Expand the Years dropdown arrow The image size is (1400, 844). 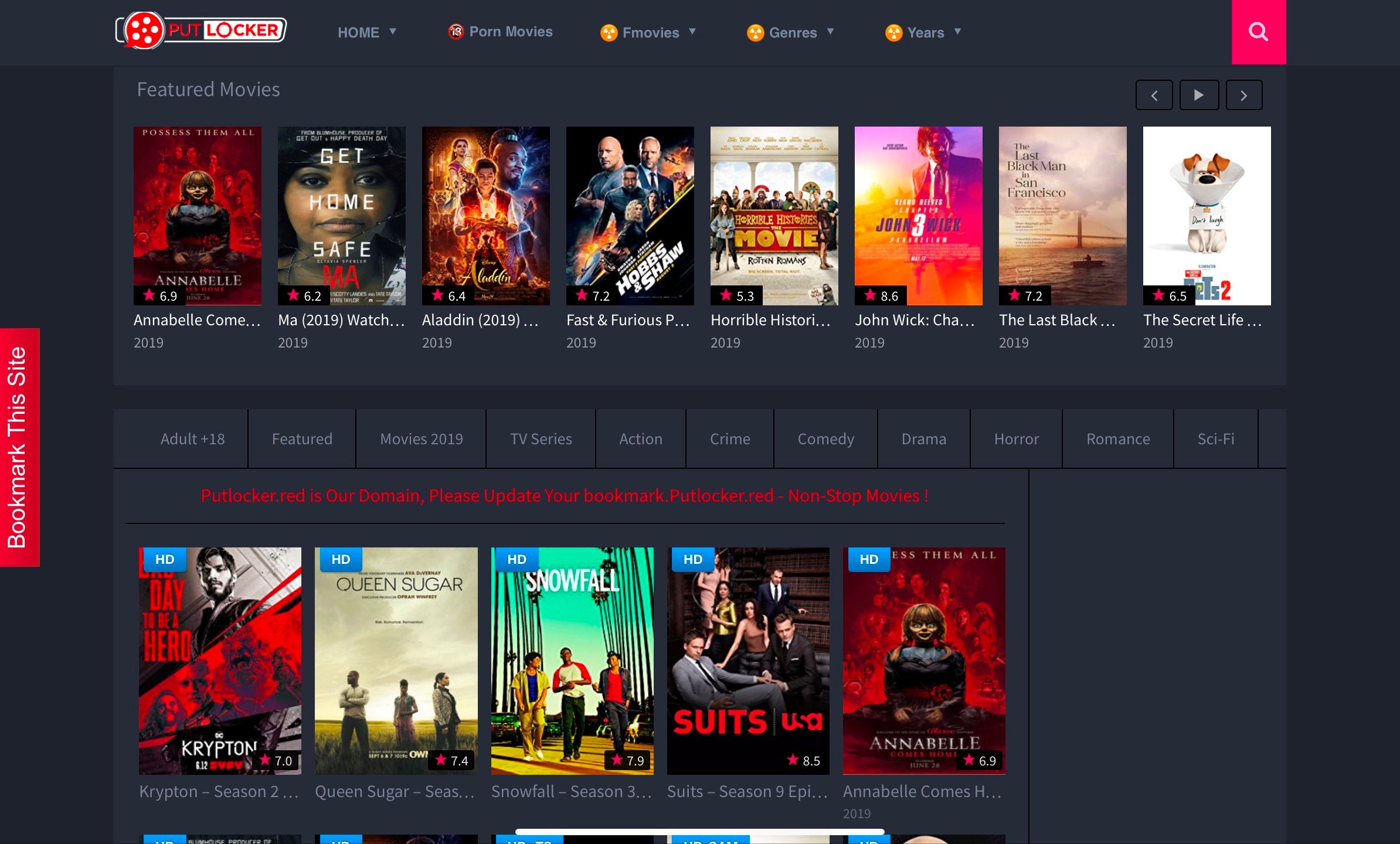pyautogui.click(x=957, y=32)
